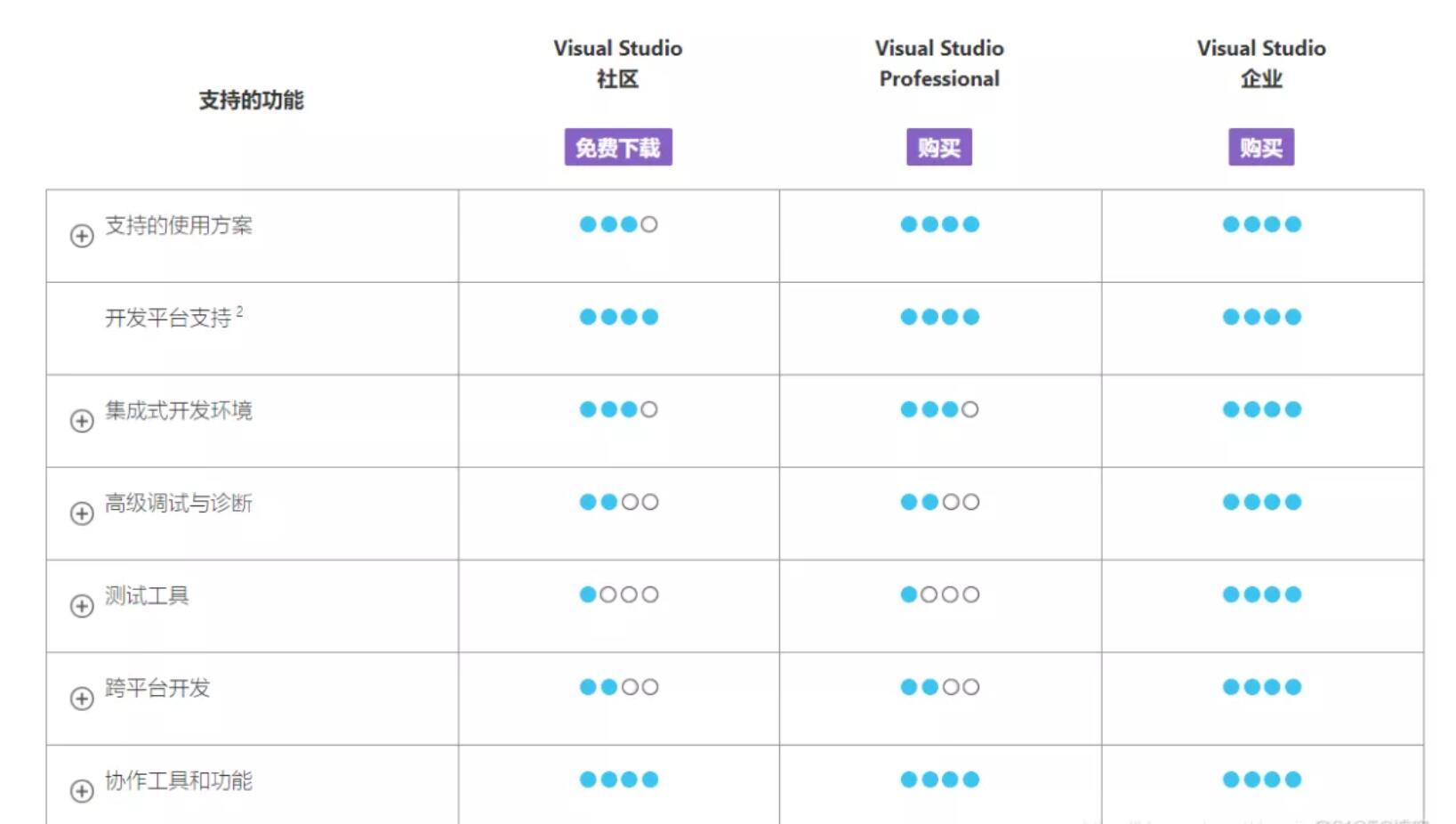1456x824 pixels.
Task: Expand the 集成式开发环境 row
Action: 82,421
